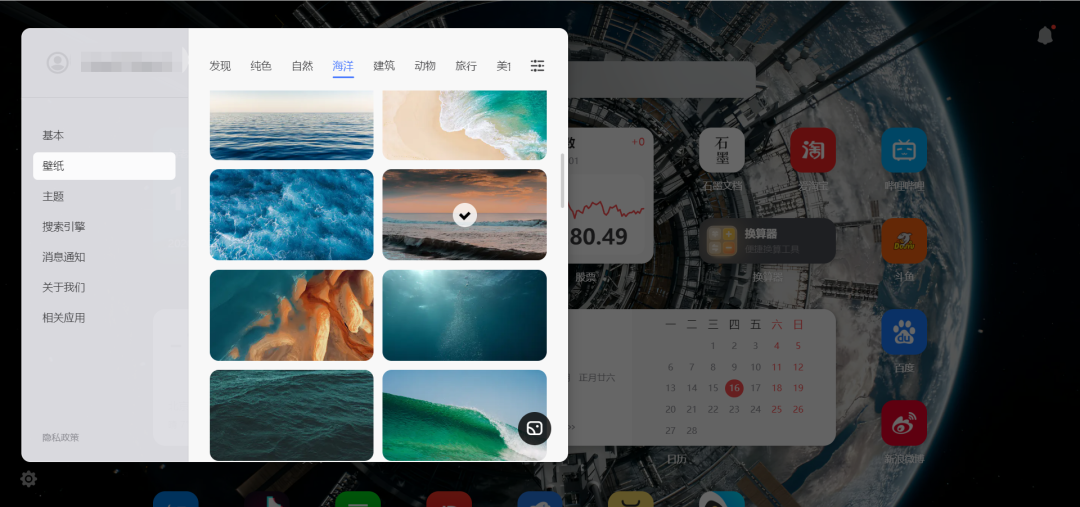
Task: Open the 隐私政策 link
Action: (x=61, y=437)
